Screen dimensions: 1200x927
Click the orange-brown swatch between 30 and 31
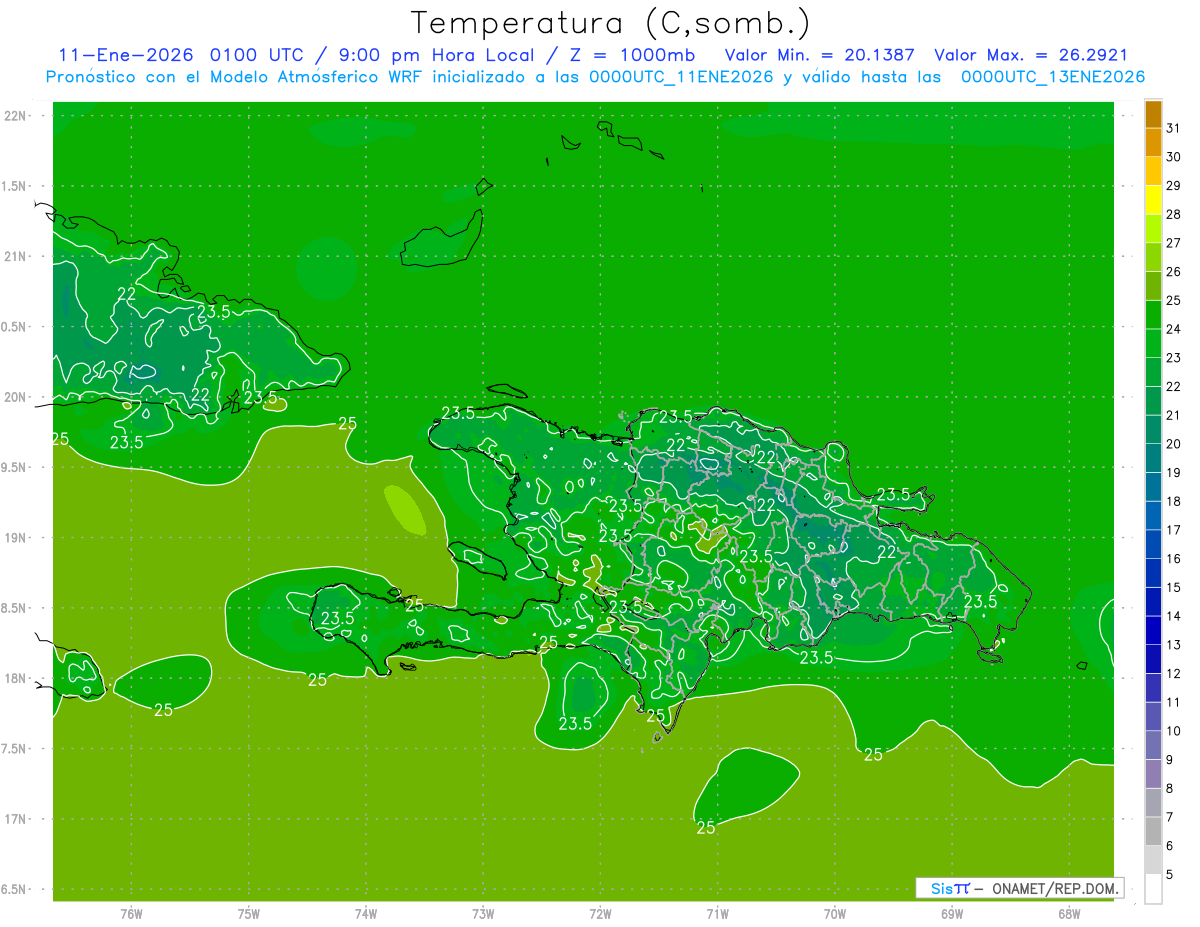(x=1153, y=142)
